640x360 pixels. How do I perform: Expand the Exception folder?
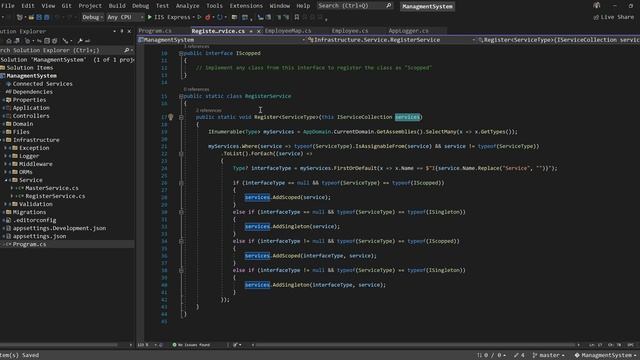6,148
